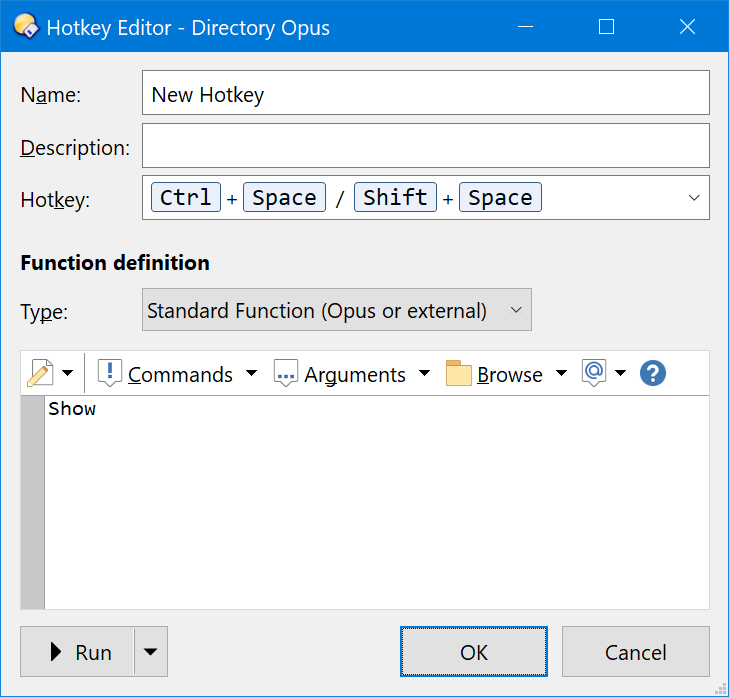This screenshot has width=729, height=697.
Task: Select the Shift key chip in Hotkey
Action: tap(395, 197)
